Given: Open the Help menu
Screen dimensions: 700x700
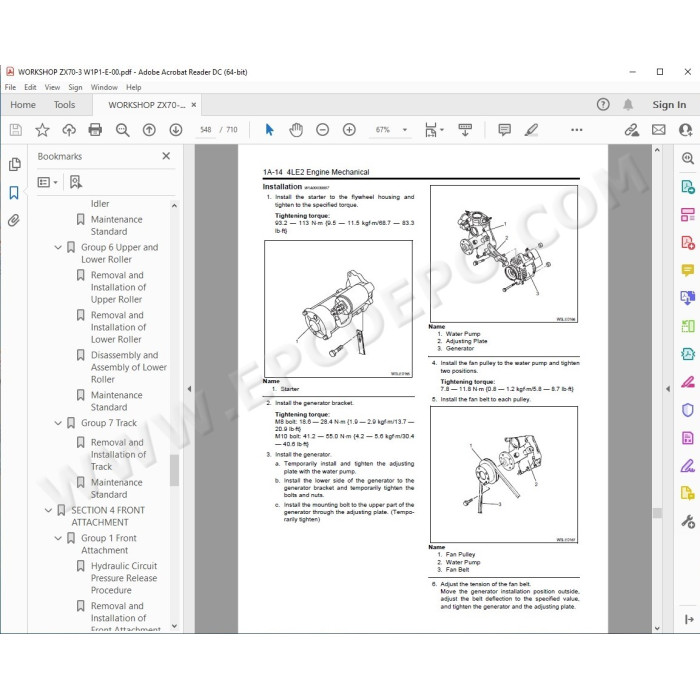Looking at the screenshot, I should coord(133,87).
